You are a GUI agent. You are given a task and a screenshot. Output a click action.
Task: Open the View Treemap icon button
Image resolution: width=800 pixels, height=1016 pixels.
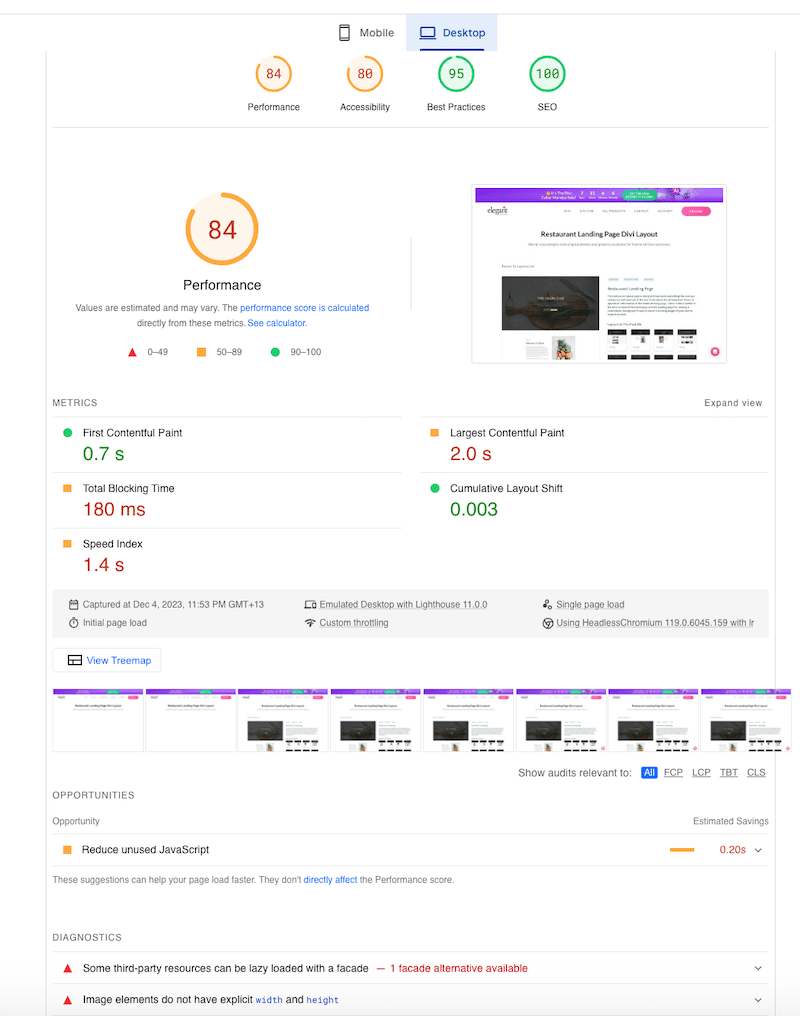(75, 660)
